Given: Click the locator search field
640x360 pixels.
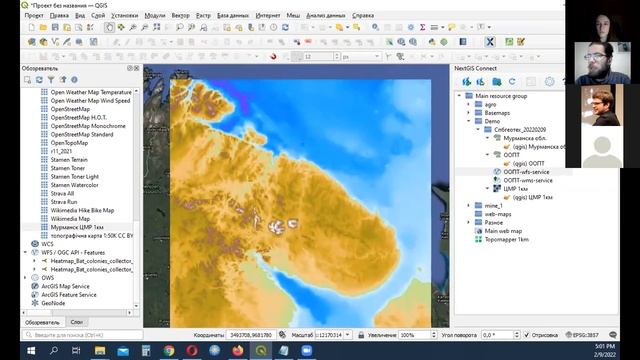Looking at the screenshot, I should [x=82, y=335].
